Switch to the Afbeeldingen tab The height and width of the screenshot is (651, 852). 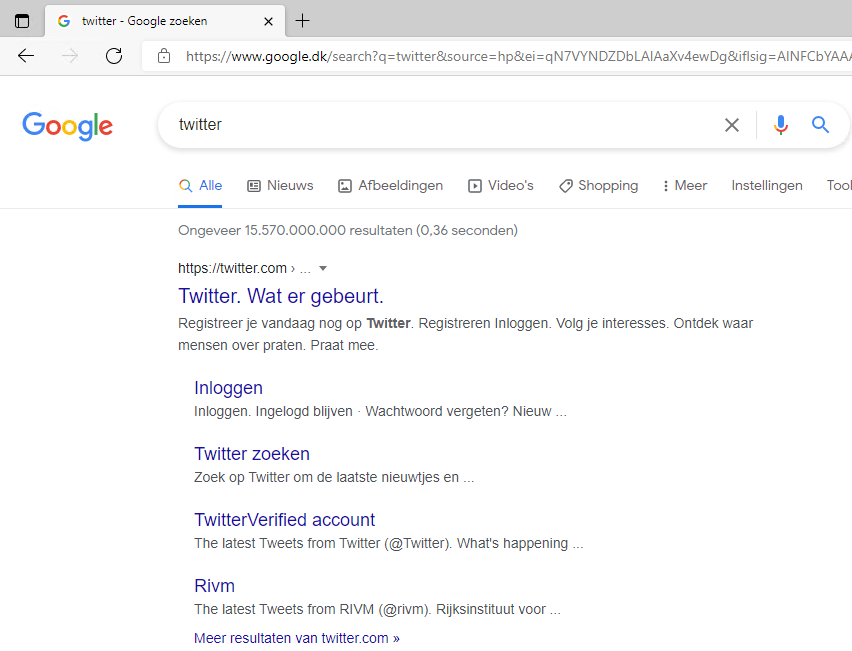[390, 186]
